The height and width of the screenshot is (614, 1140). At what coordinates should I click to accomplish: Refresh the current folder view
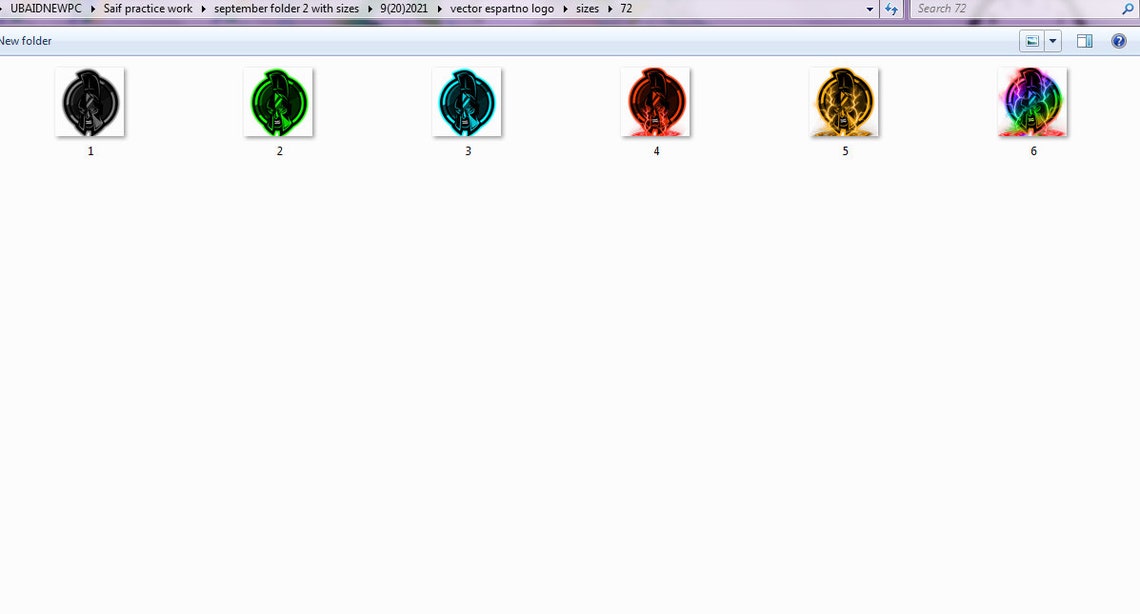pyautogui.click(x=891, y=8)
